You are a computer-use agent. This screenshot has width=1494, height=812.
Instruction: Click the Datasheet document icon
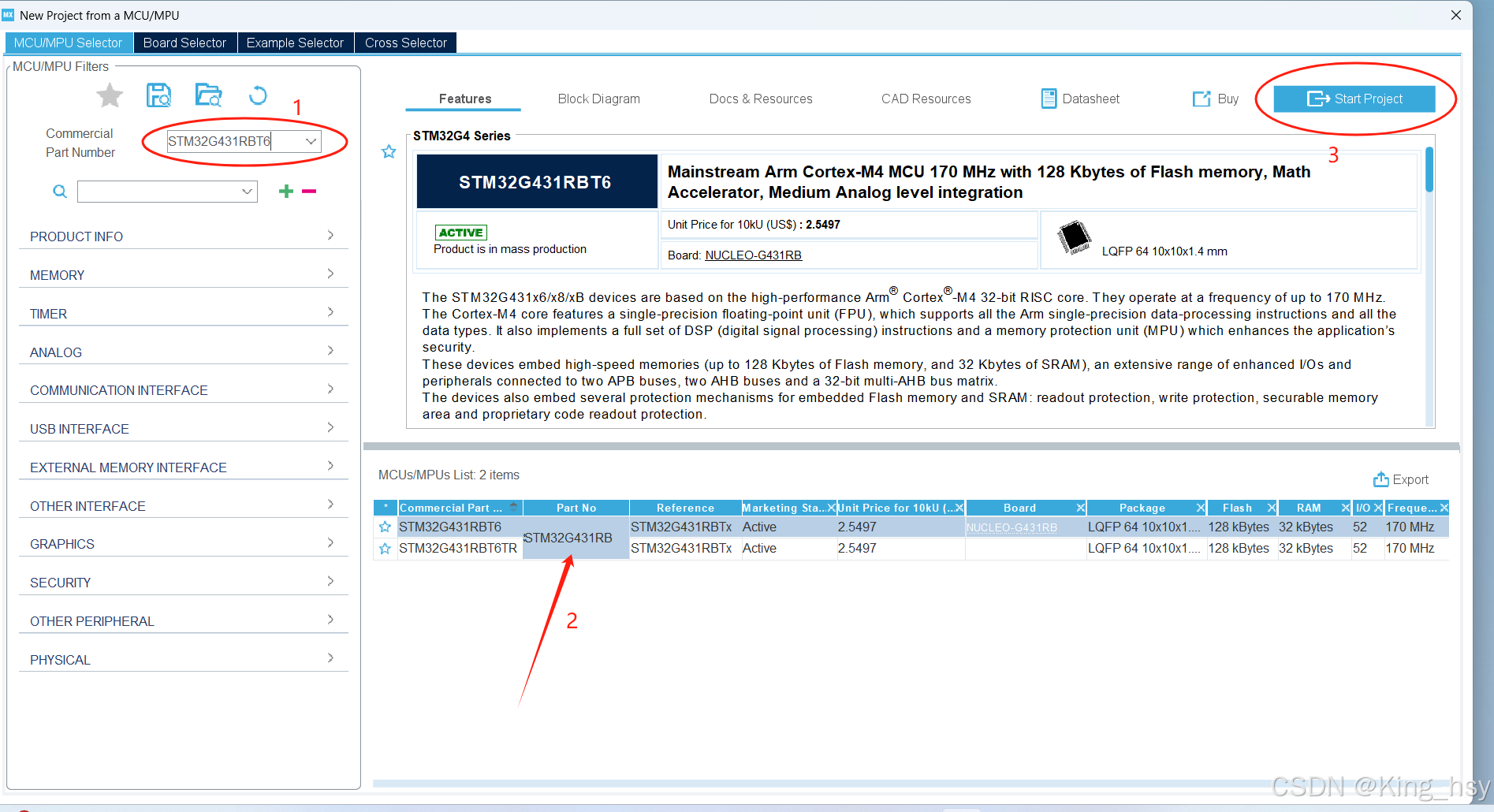tap(1049, 99)
